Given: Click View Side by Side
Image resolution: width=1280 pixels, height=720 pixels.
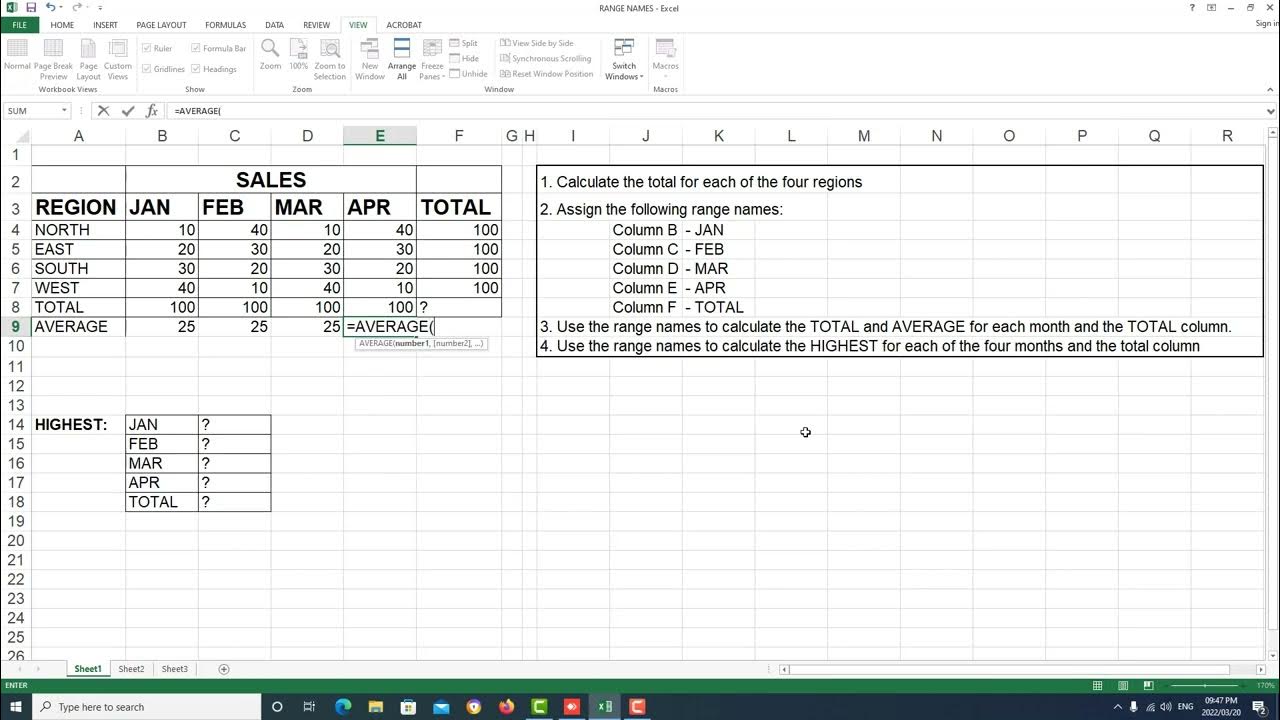Looking at the screenshot, I should 537,43.
